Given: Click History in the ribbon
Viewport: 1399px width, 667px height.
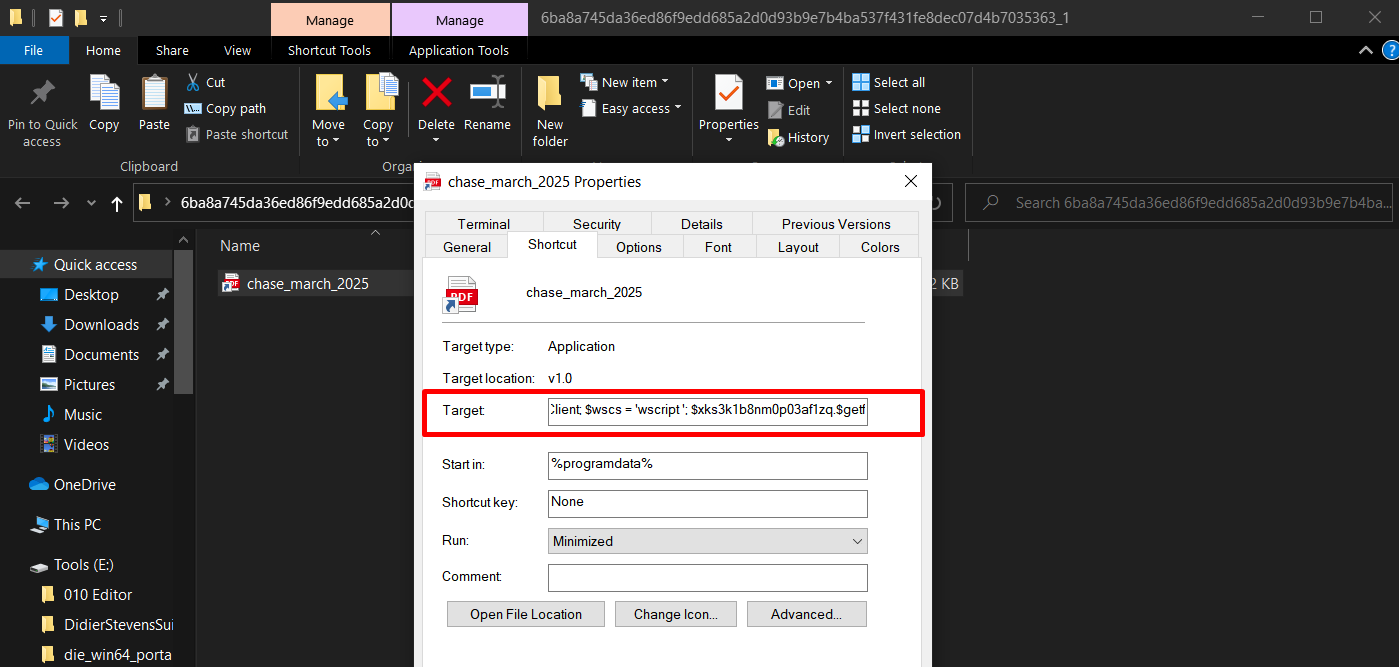Looking at the screenshot, I should (x=798, y=137).
